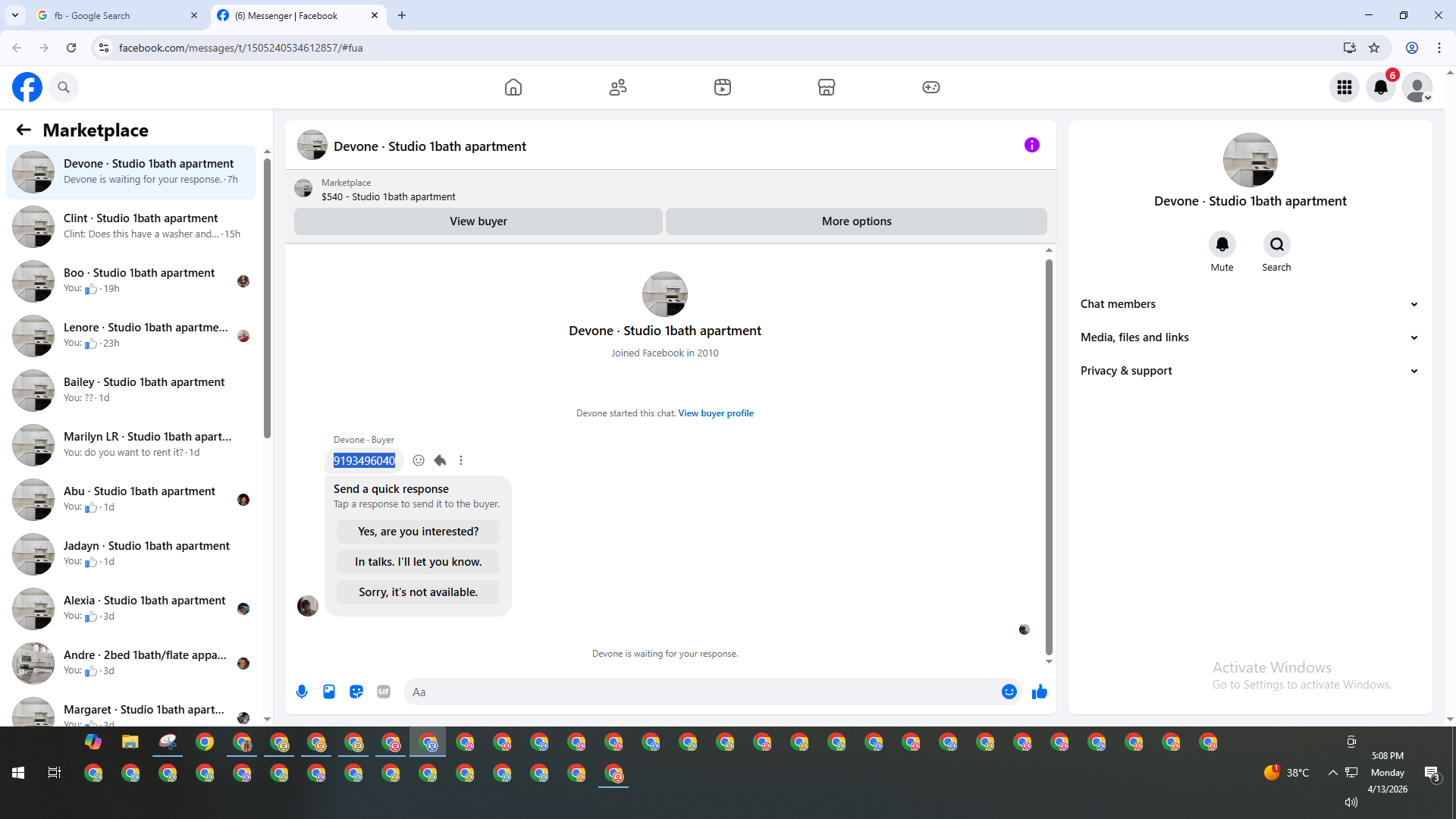Screen dimensions: 1456x819
Task: Open the Facebook logo home link
Action: 27,87
